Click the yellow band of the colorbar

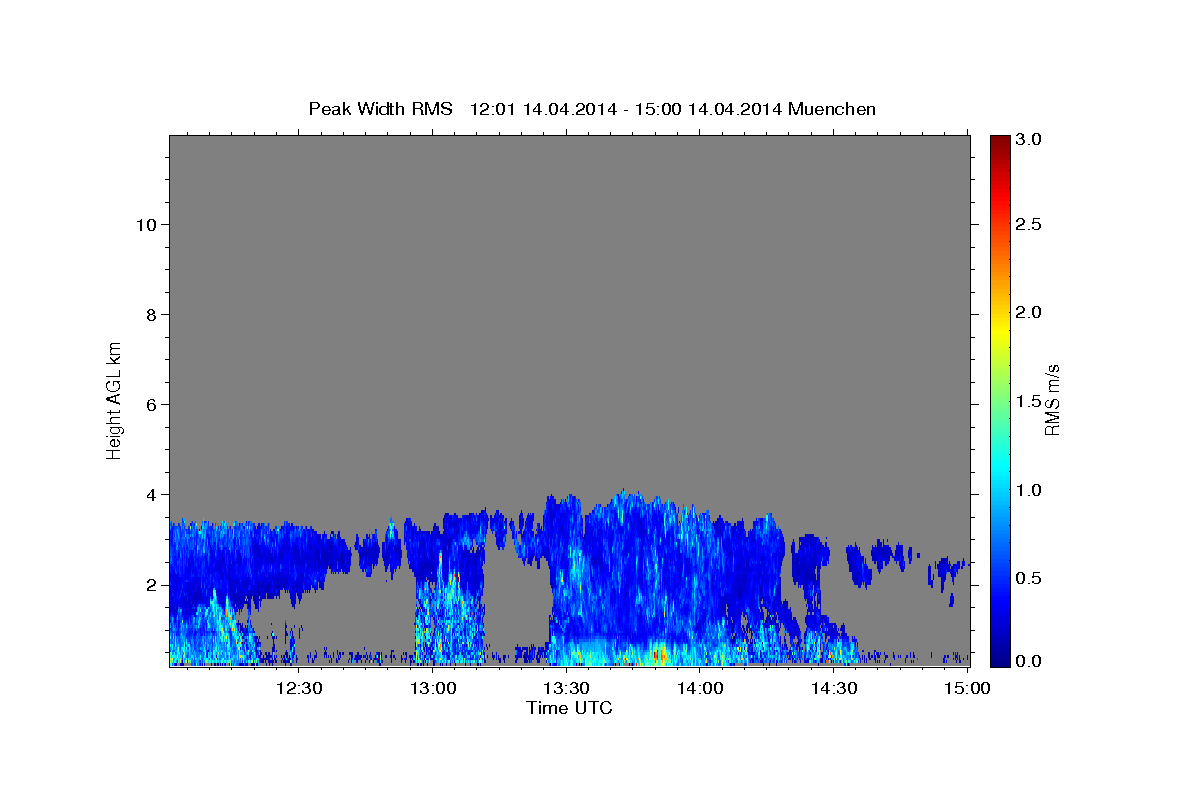tap(999, 330)
